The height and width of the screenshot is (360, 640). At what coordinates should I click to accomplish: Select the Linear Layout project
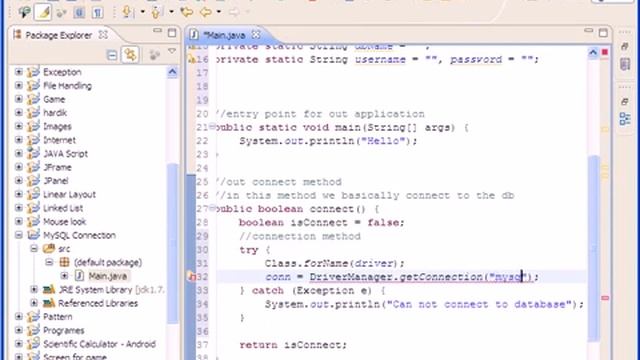(x=69, y=195)
